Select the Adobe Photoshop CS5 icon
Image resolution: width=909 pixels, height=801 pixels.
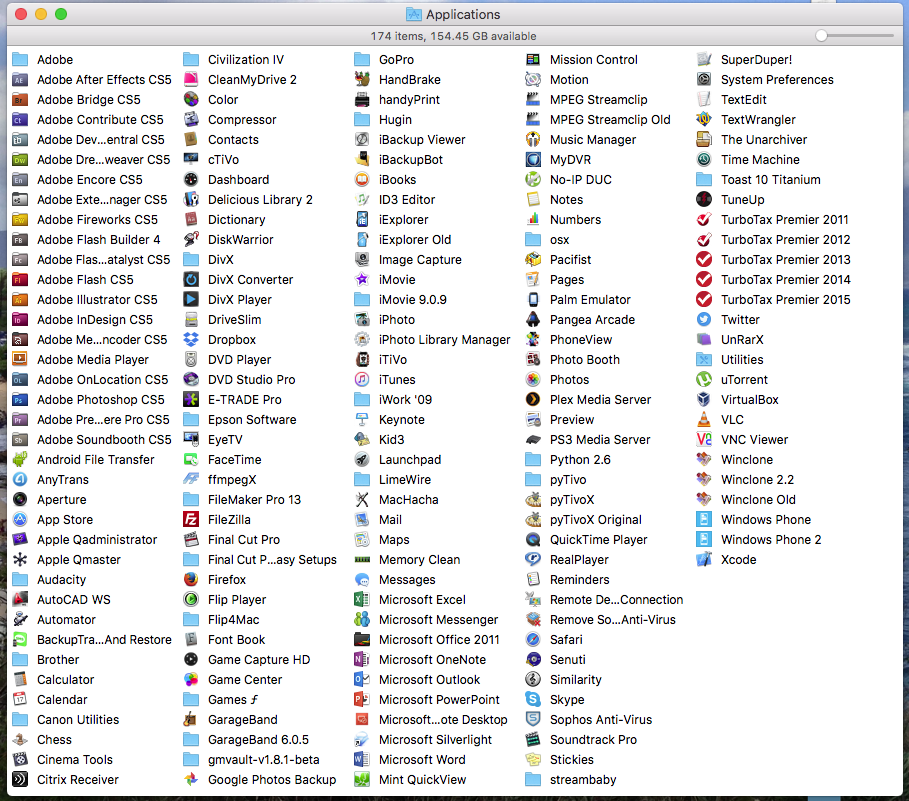pyautogui.click(x=20, y=400)
